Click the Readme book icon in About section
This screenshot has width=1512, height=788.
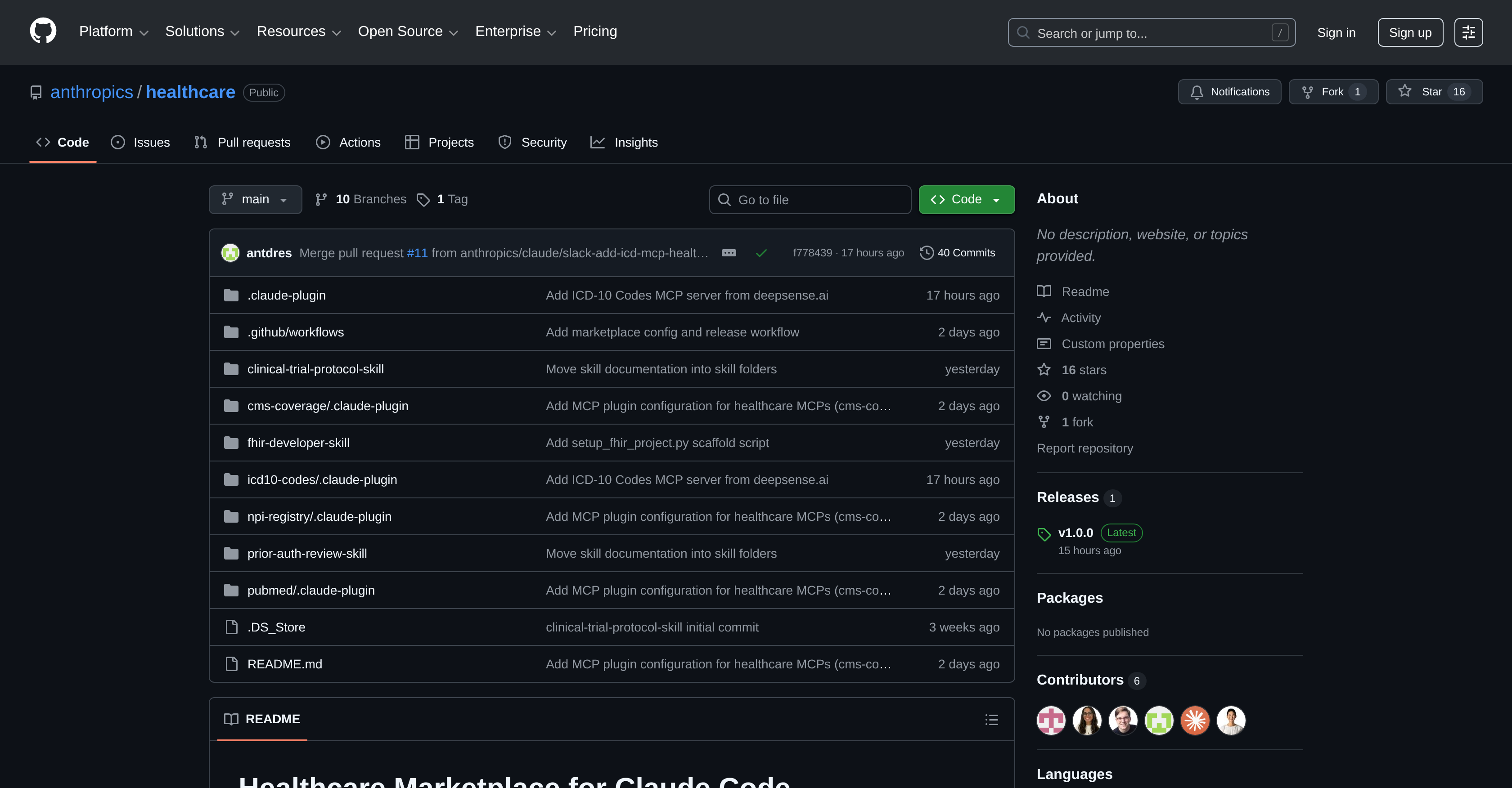(1044, 291)
